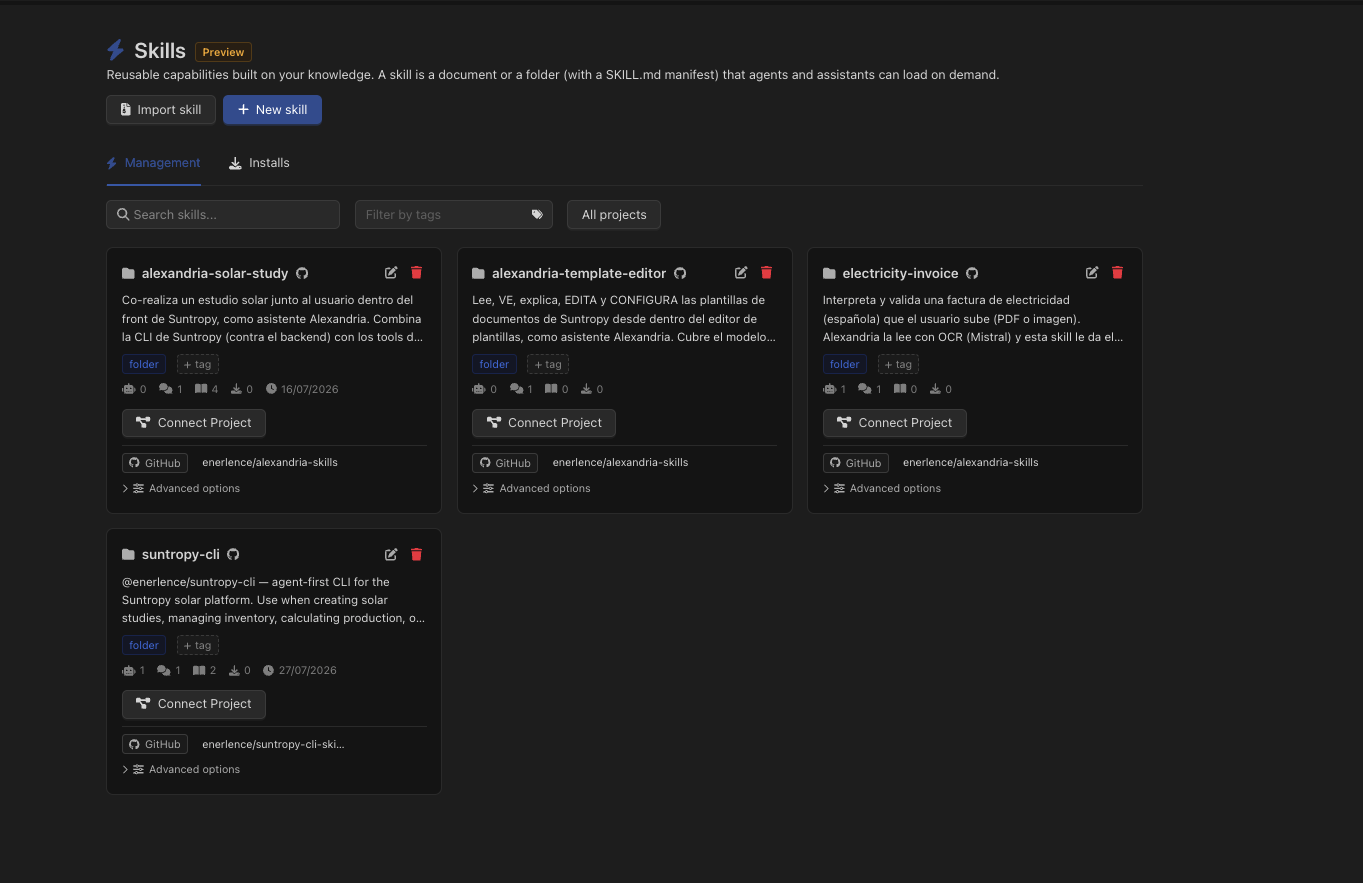Open the electricity-invoice skill title

click(x=901, y=273)
